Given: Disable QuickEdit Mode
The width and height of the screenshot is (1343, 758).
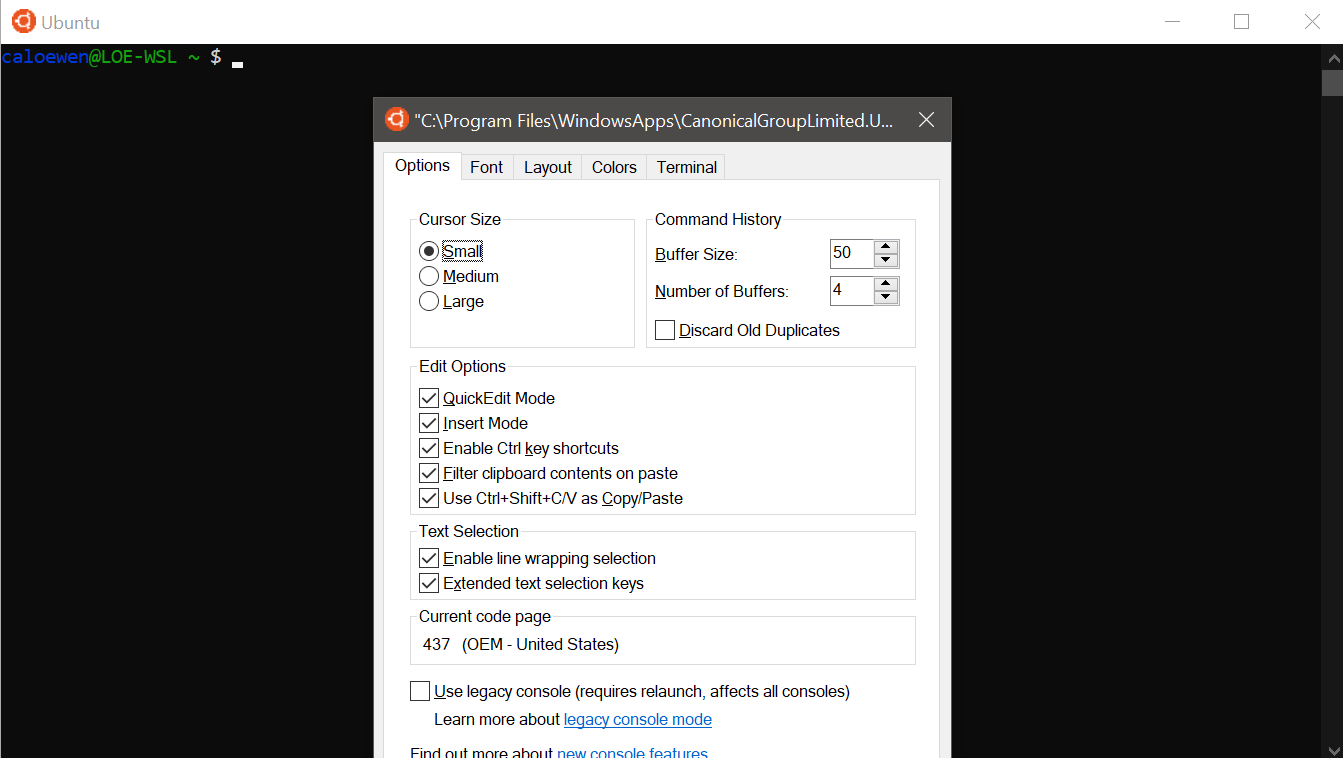Looking at the screenshot, I should point(428,397).
